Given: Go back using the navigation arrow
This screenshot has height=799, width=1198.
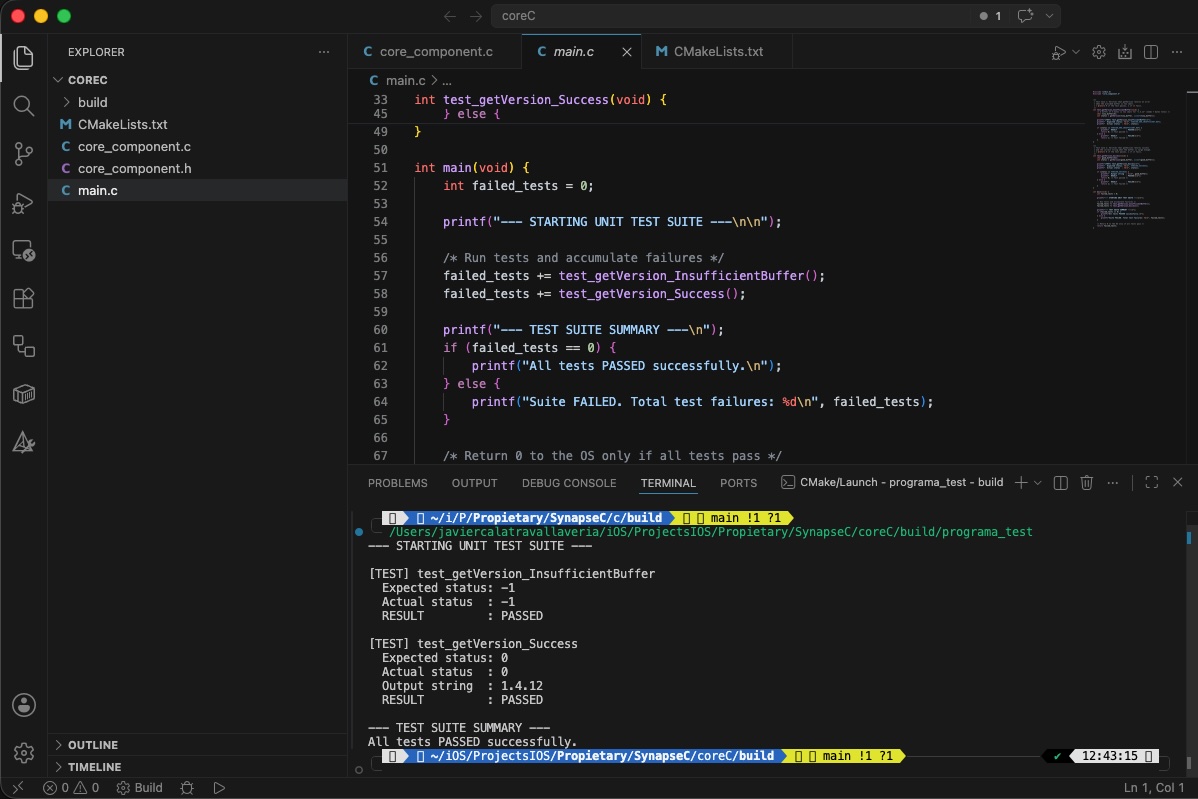Looking at the screenshot, I should click(x=449, y=16).
